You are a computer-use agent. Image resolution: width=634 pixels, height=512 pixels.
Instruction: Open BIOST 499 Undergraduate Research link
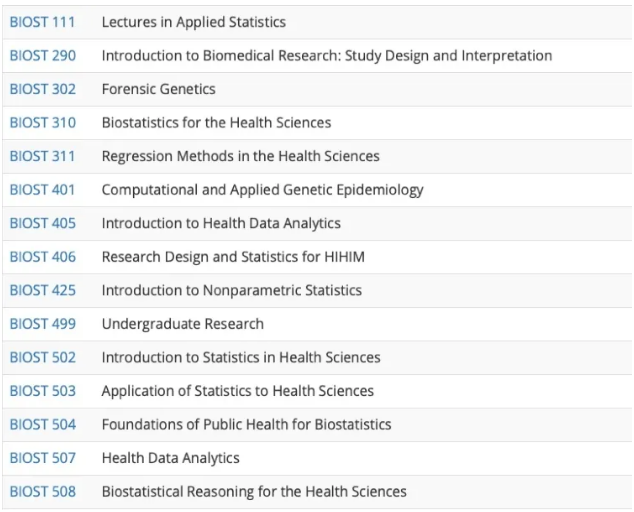coord(42,324)
